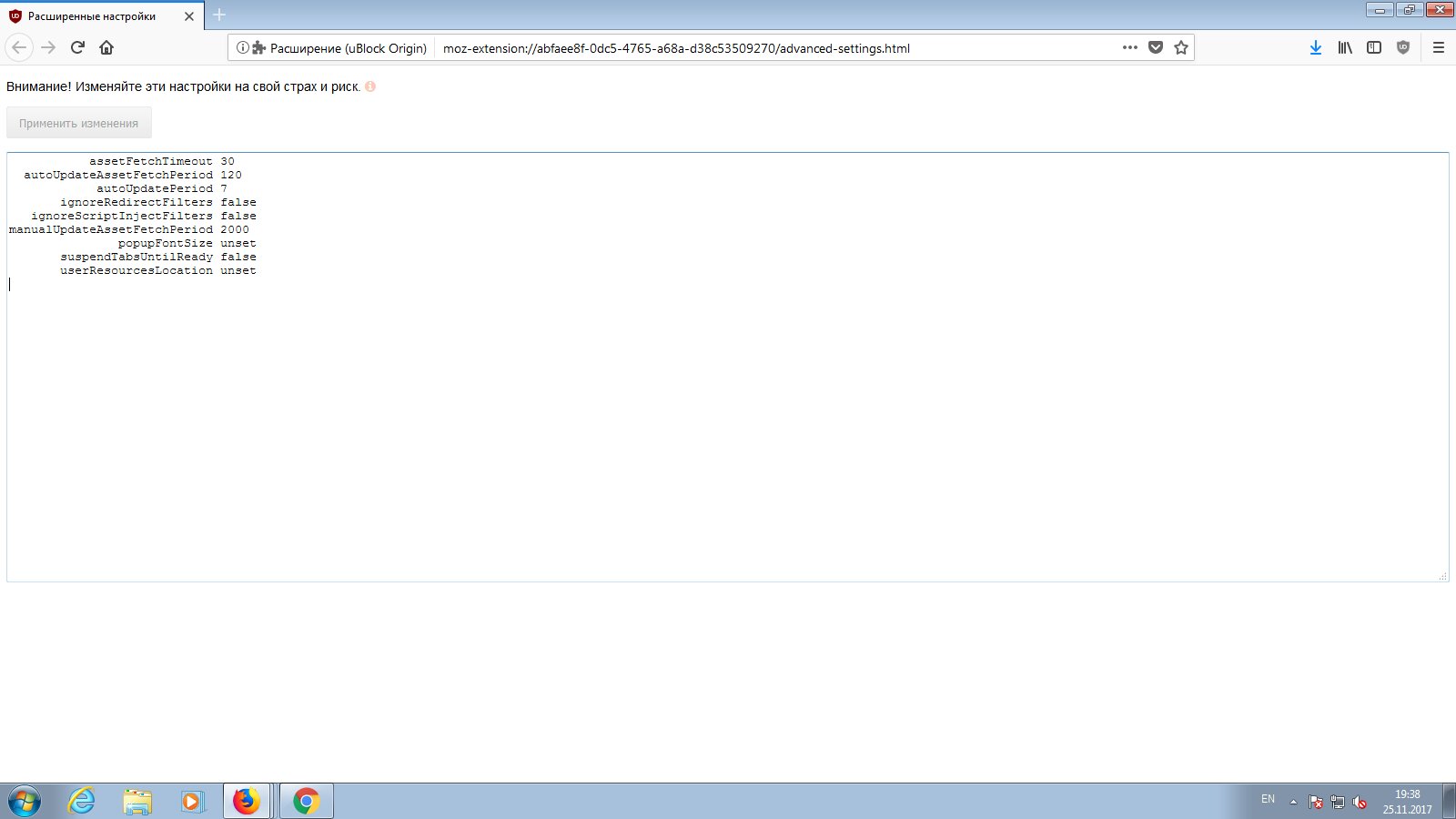Open a new tab with plus button
This screenshot has height=819, width=1456.
219,15
